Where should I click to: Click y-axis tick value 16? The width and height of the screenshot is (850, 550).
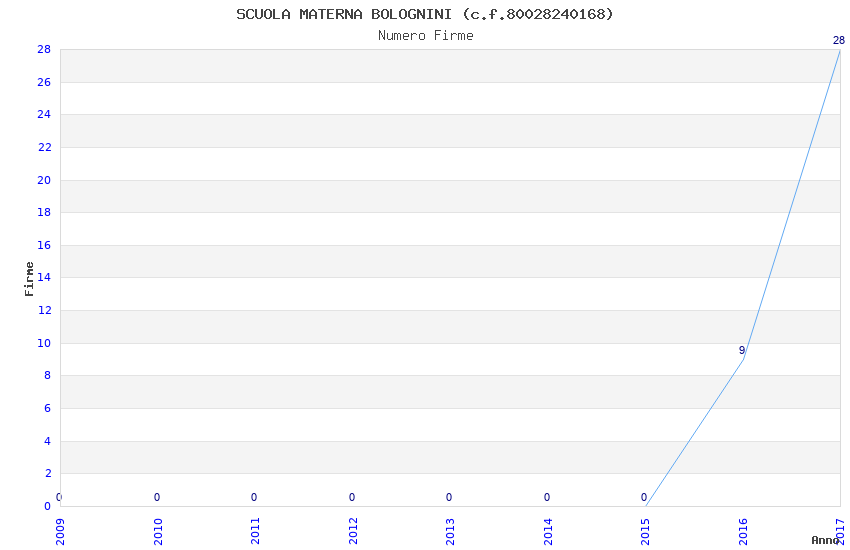coord(44,245)
